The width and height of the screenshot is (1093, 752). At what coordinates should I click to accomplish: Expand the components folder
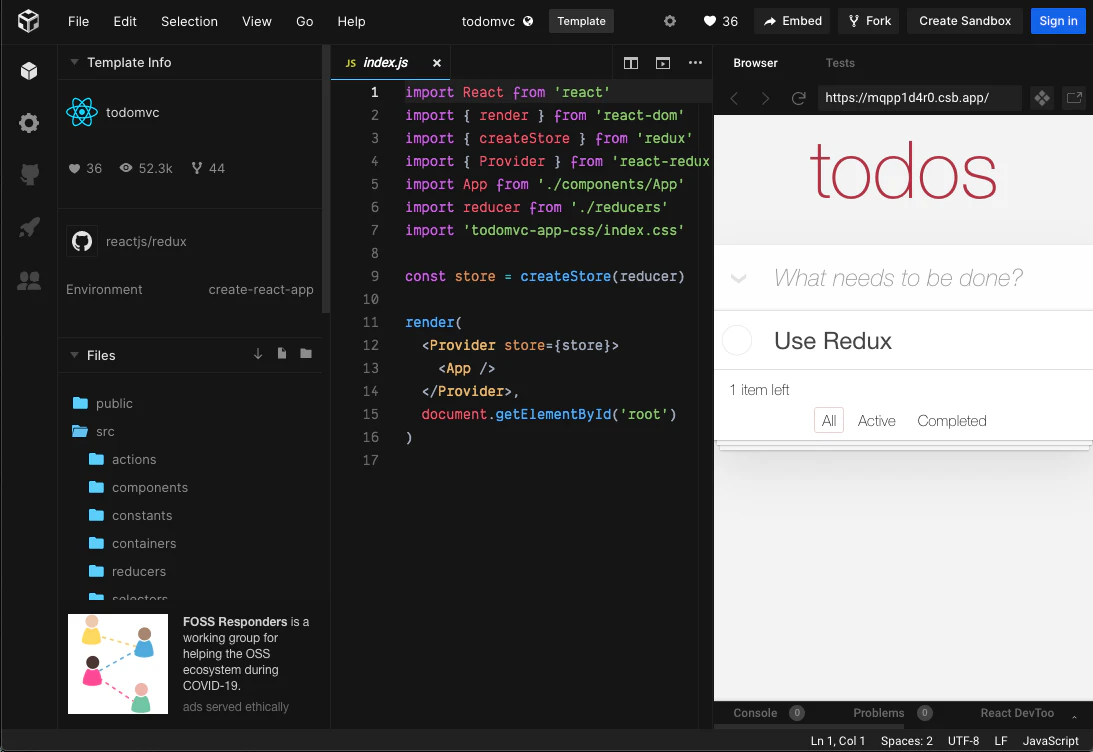(x=139, y=487)
